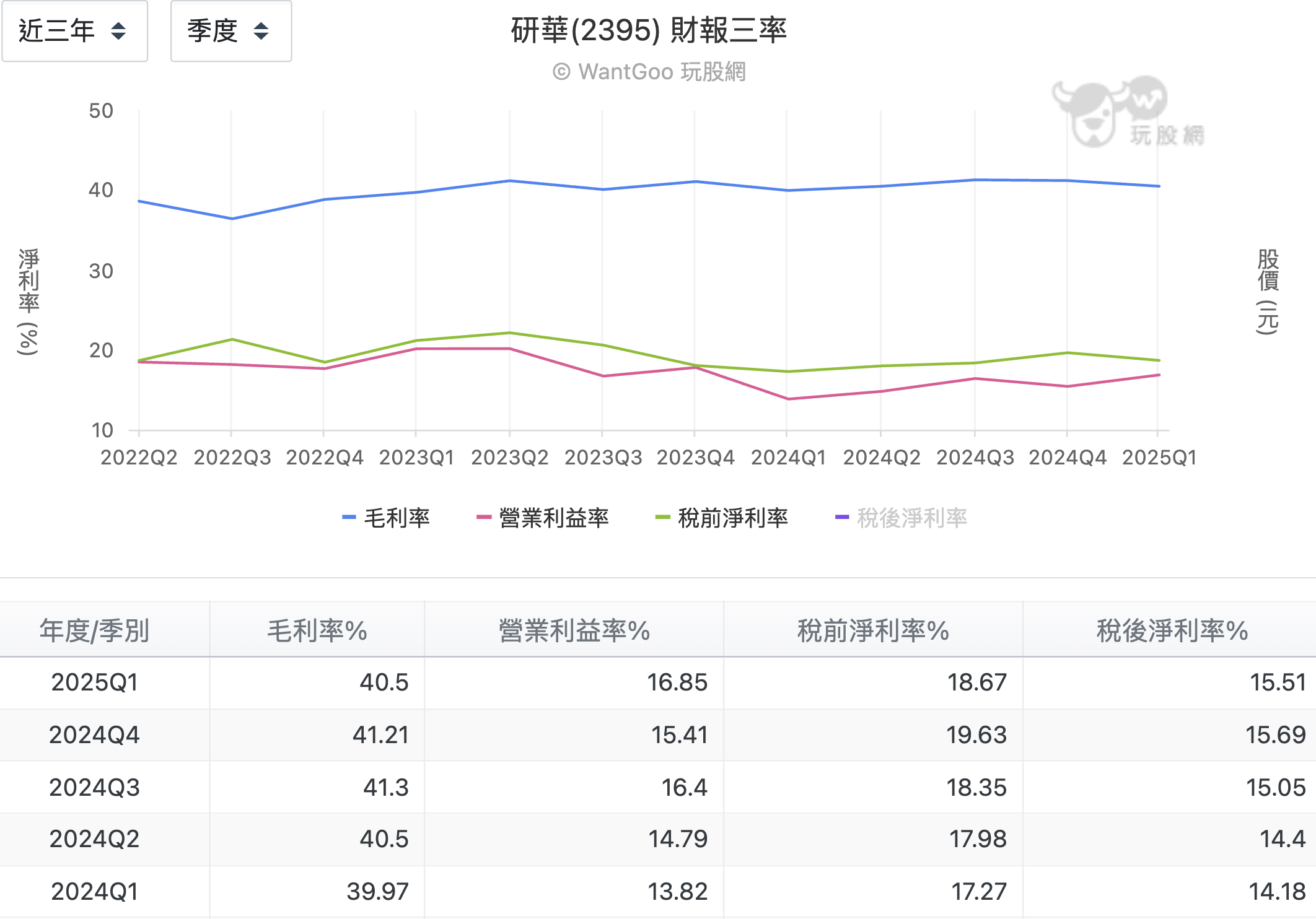Open the 近三年 time range dropdown
The image size is (1316, 919).
tap(74, 31)
